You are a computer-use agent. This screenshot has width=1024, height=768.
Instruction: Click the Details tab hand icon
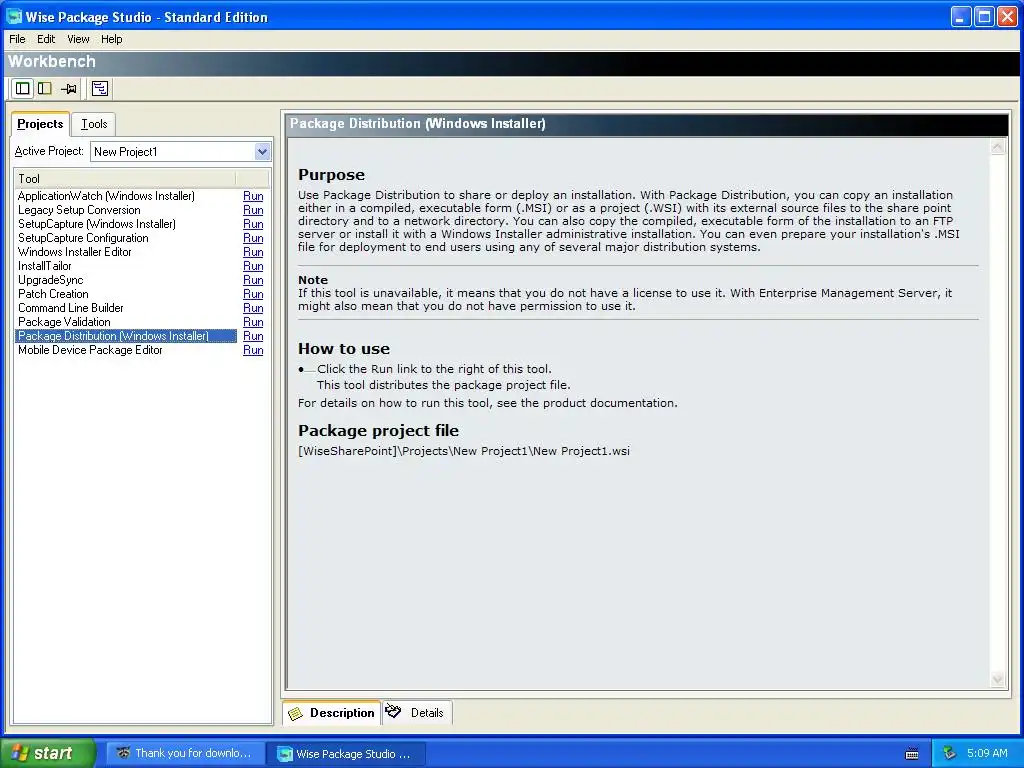pos(393,711)
